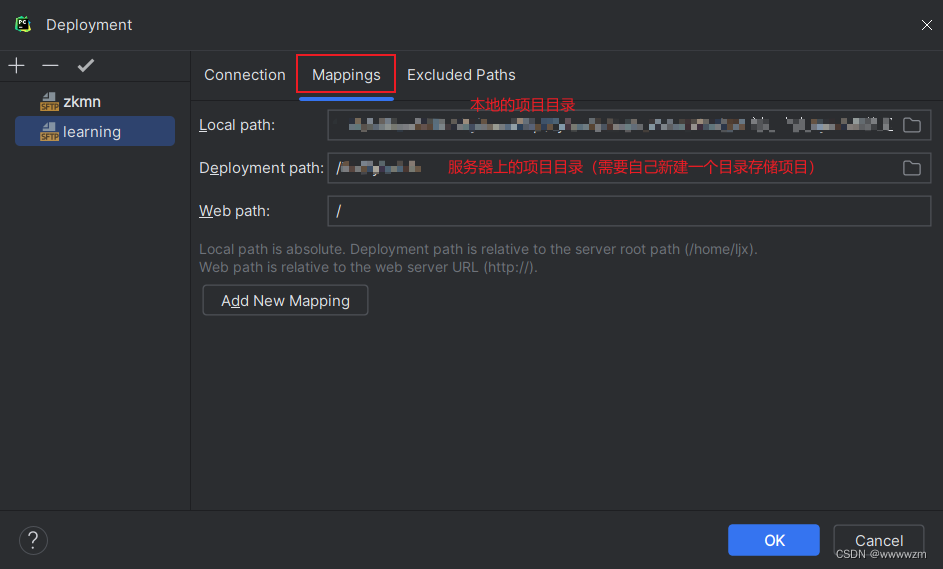Open the Excluded Paths tab

pos(461,75)
